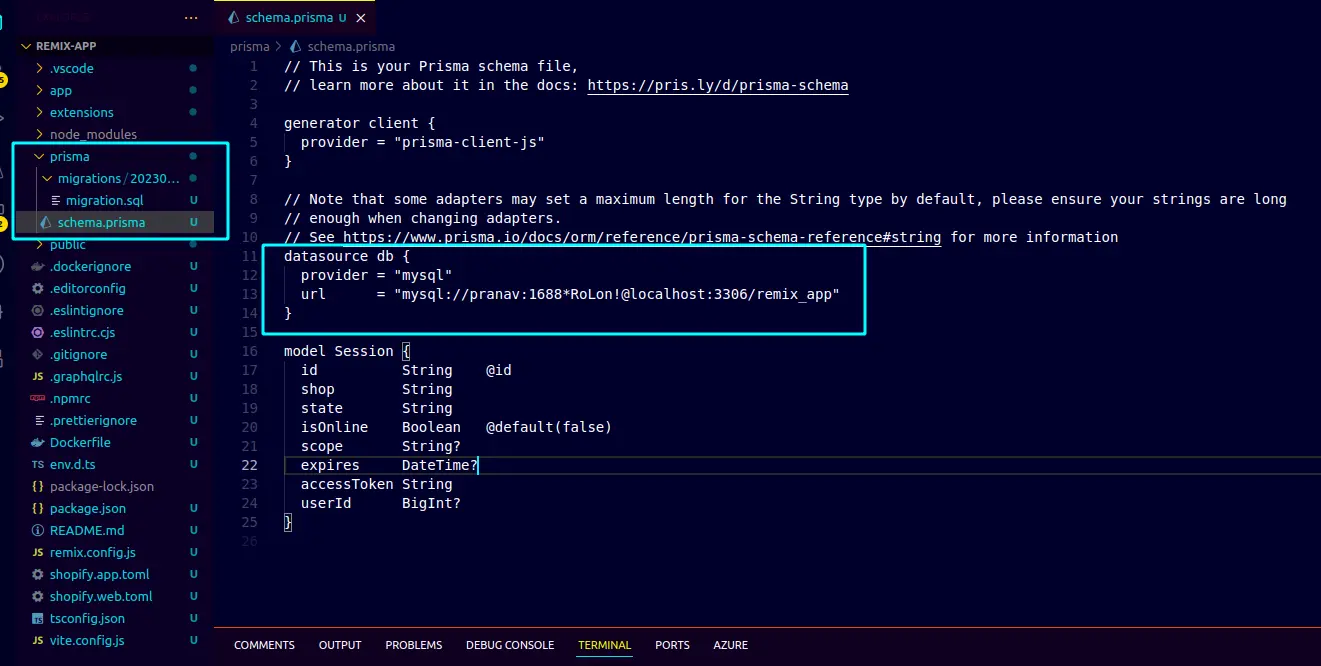This screenshot has width=1321, height=666.
Task: Click the .dockerignore whale icon
Action: [x=38, y=266]
